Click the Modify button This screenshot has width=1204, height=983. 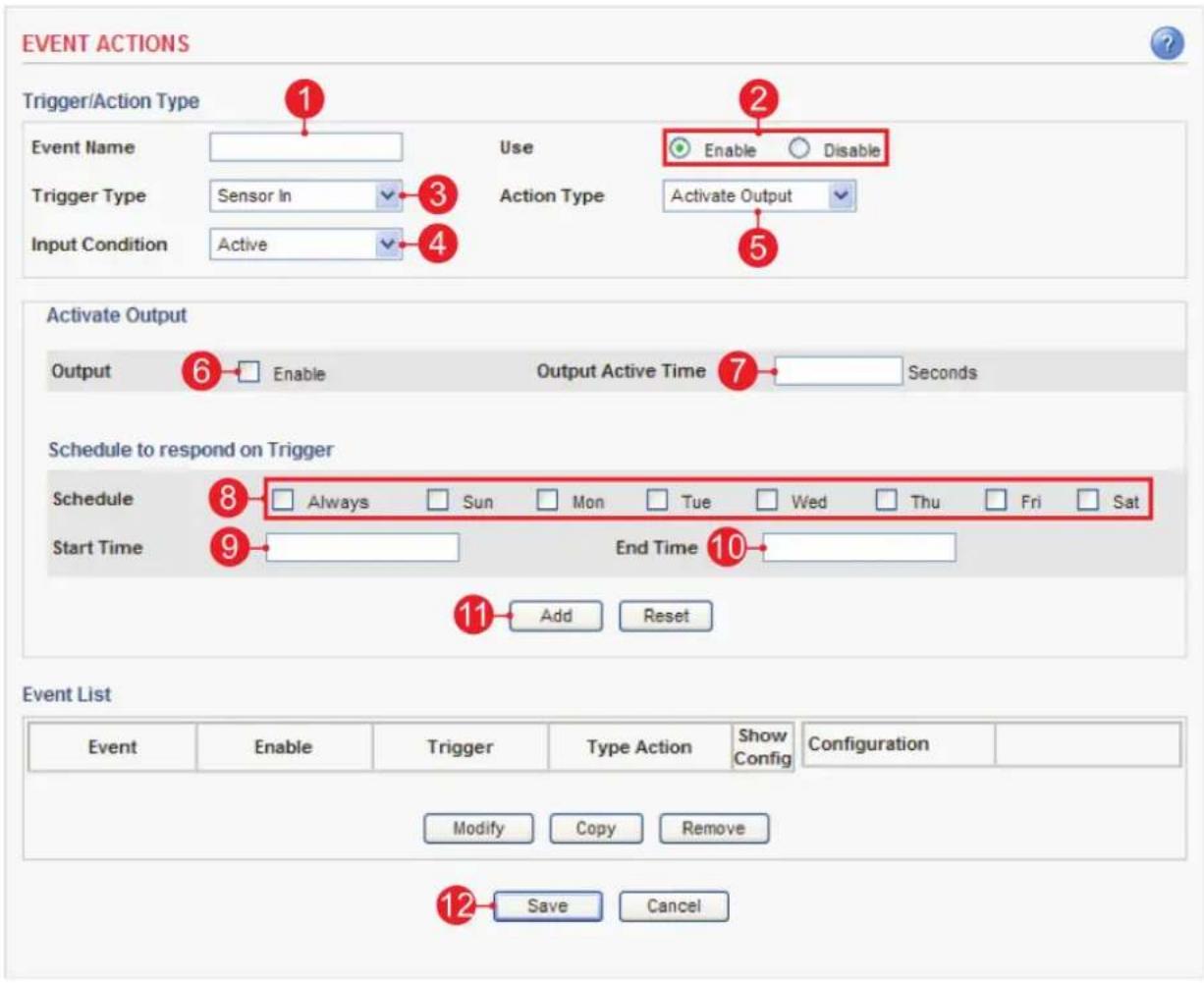coord(478,828)
